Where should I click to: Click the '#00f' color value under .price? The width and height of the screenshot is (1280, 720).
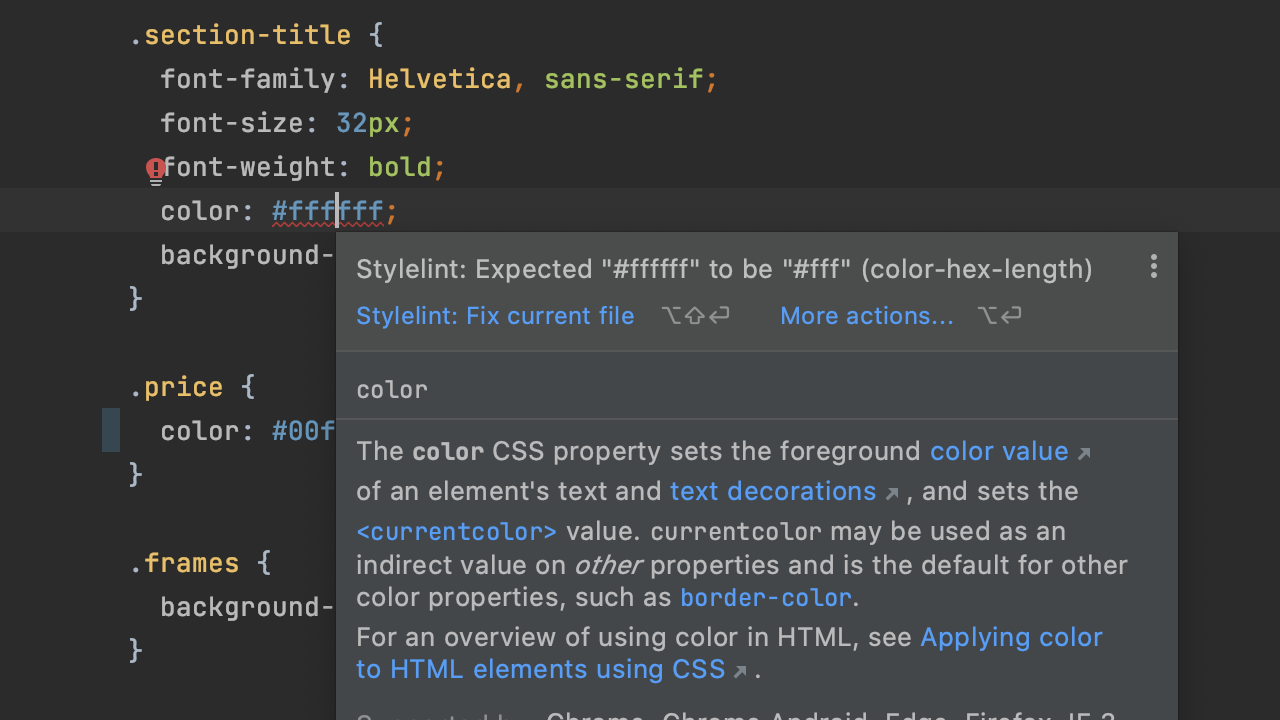click(304, 431)
